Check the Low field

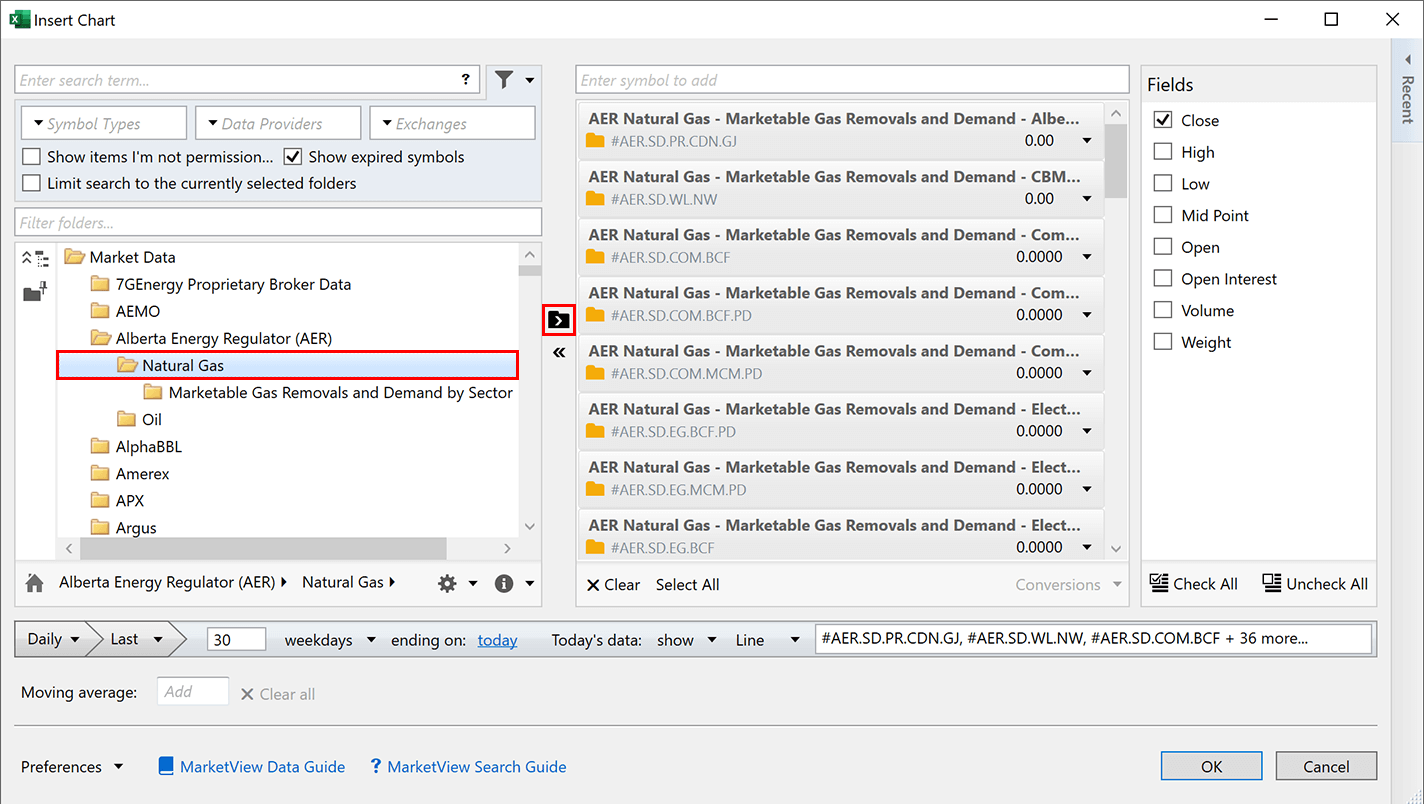1162,184
